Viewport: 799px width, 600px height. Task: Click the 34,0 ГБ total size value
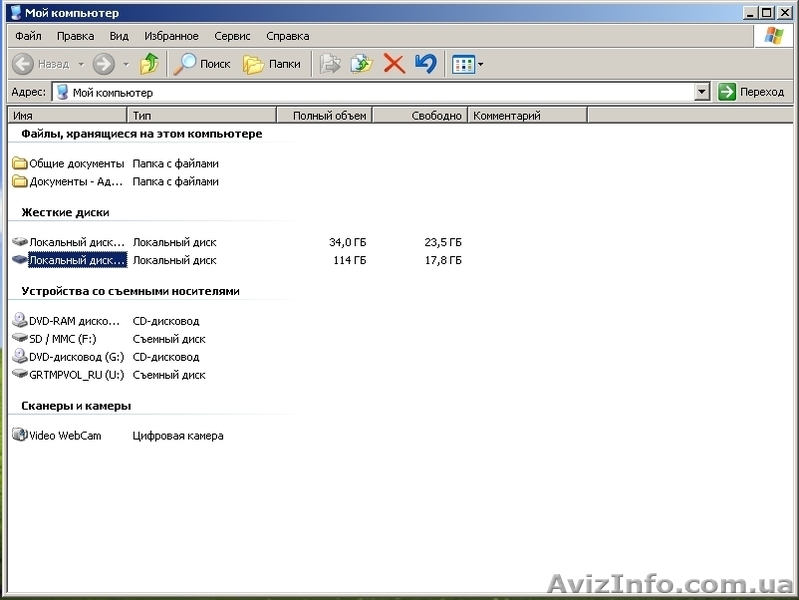[348, 242]
